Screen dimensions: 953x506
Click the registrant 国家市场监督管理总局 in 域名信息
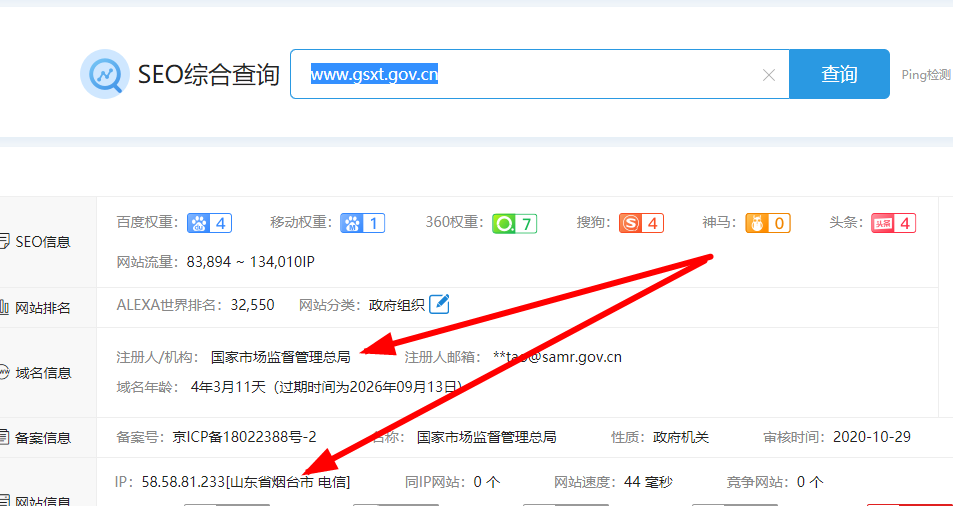[281, 357]
